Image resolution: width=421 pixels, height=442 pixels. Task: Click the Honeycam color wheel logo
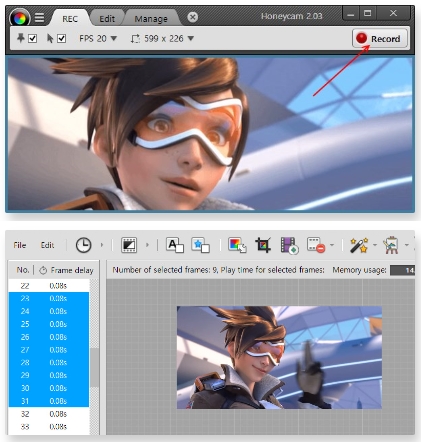tap(20, 17)
